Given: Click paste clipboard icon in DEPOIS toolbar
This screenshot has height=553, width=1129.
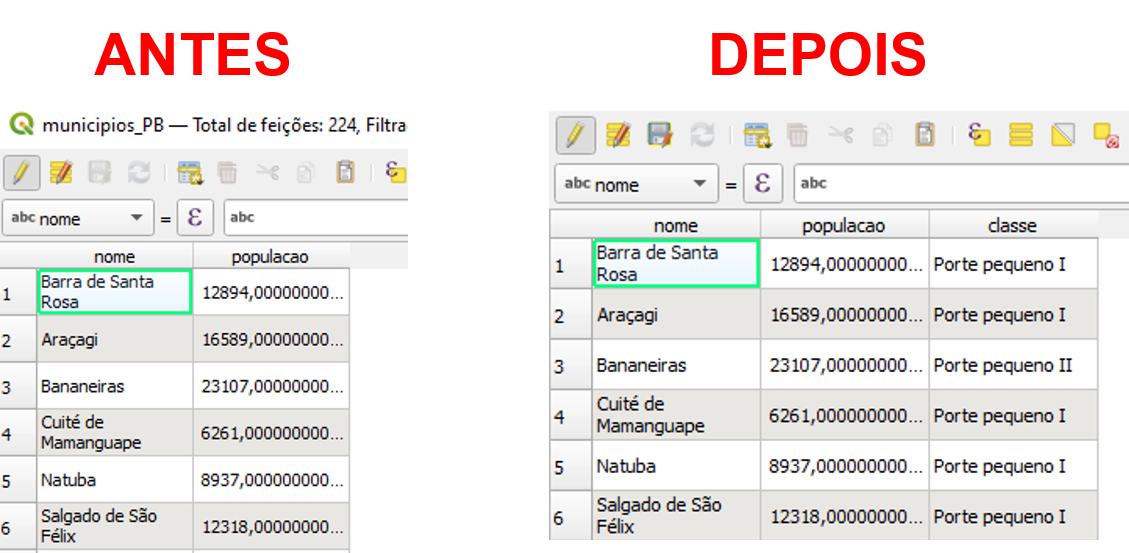Looking at the screenshot, I should point(926,136).
